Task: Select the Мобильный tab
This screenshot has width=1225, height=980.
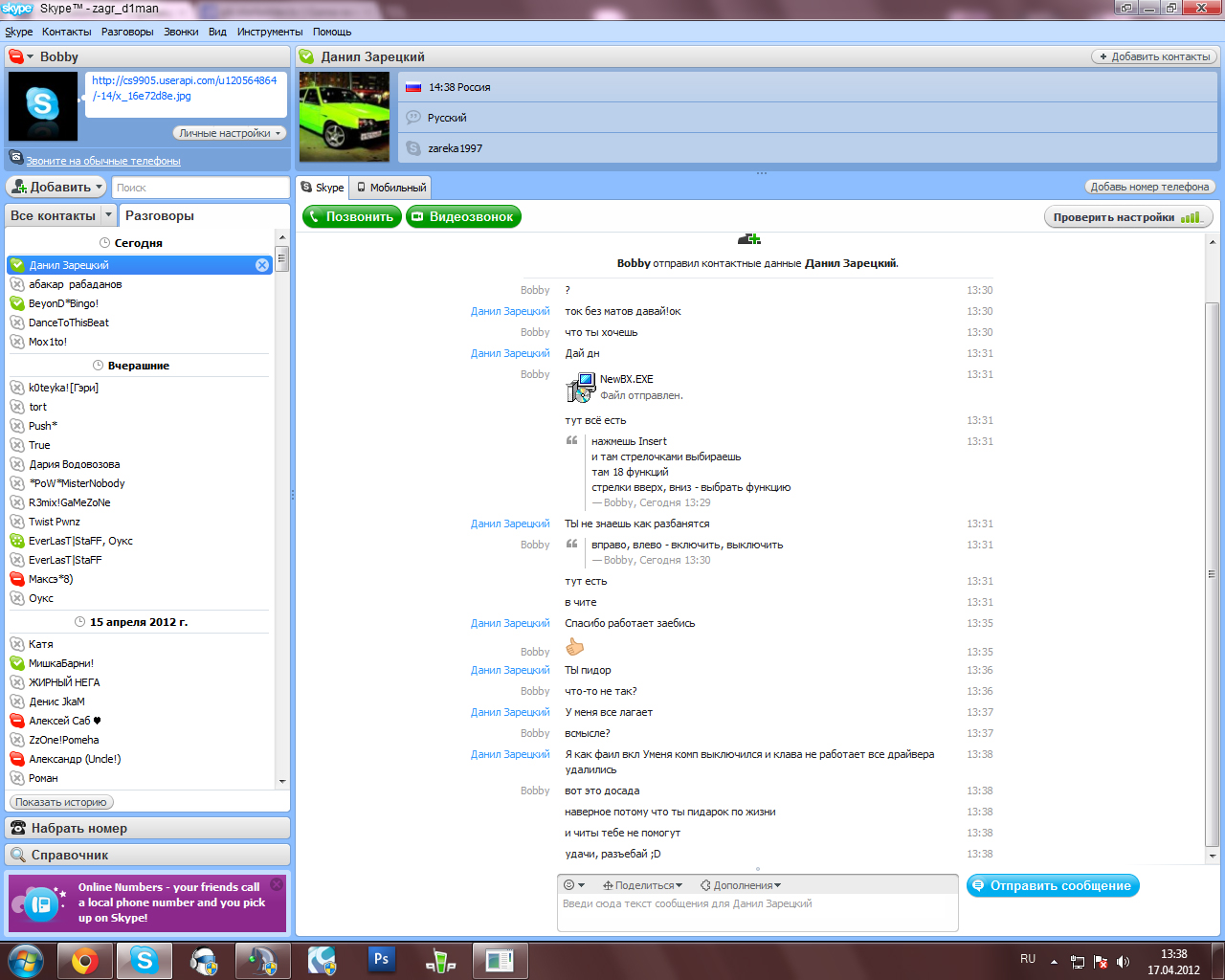Action: coord(391,188)
